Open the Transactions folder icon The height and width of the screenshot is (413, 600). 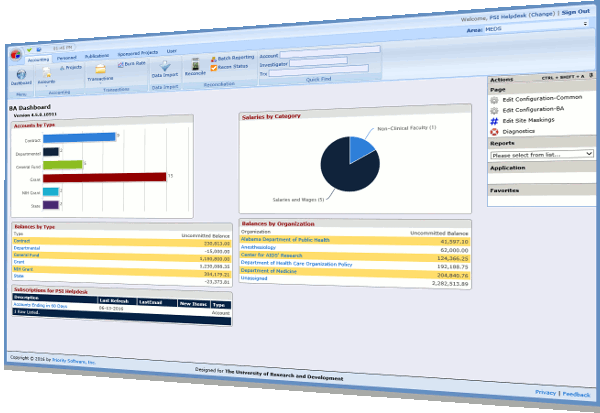pos(100,69)
